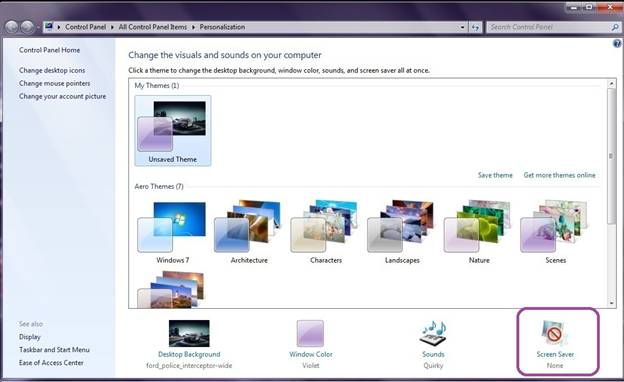
Task: Apply the Windows 7 theme
Action: click(172, 232)
